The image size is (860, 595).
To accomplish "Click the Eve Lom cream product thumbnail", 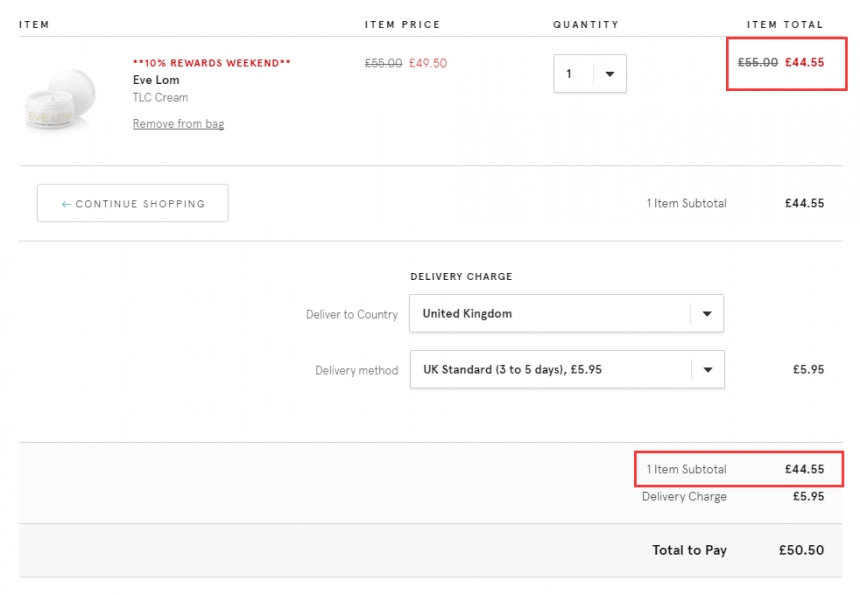I will tap(60, 100).
